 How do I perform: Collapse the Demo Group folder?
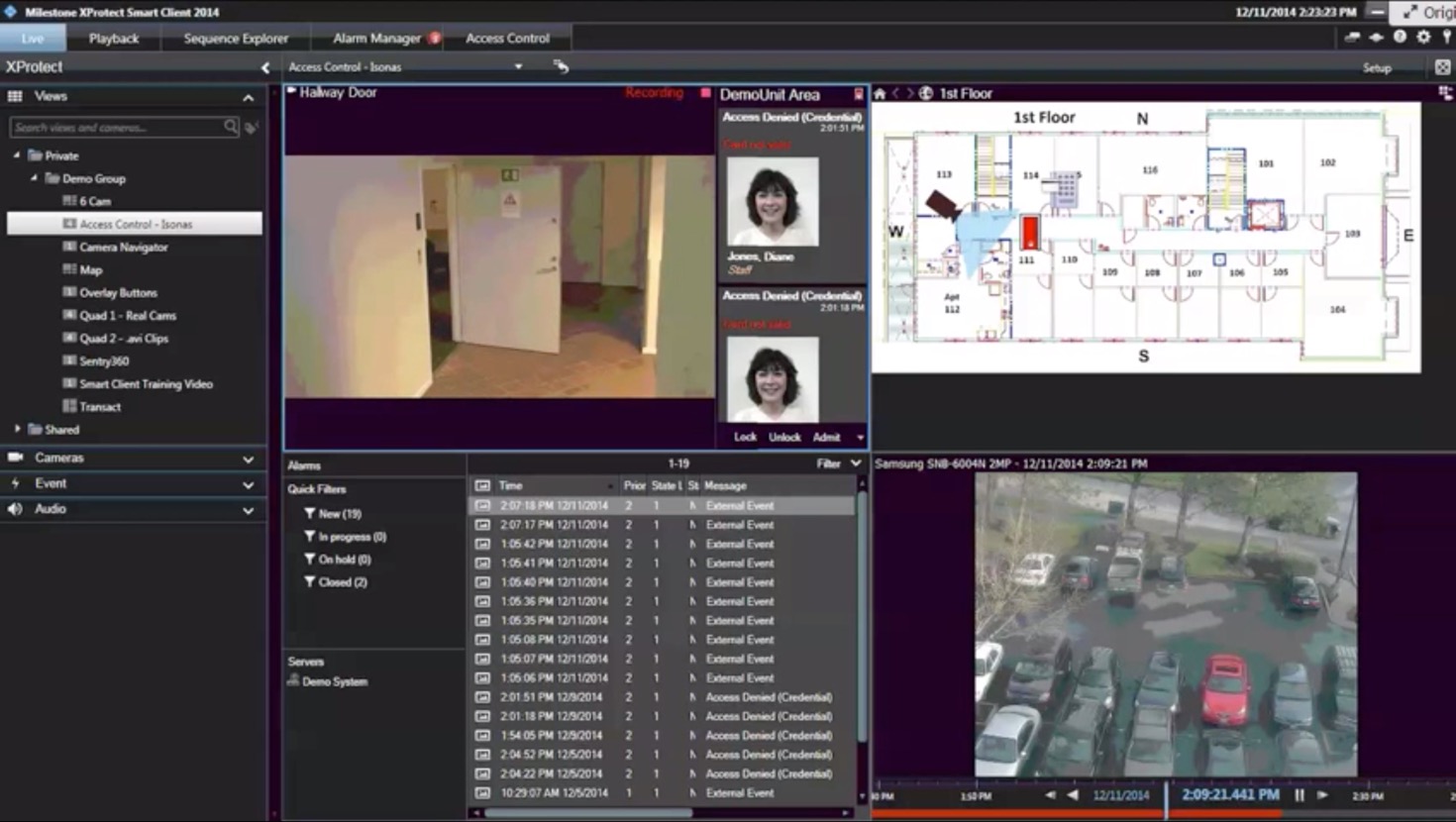coord(34,178)
